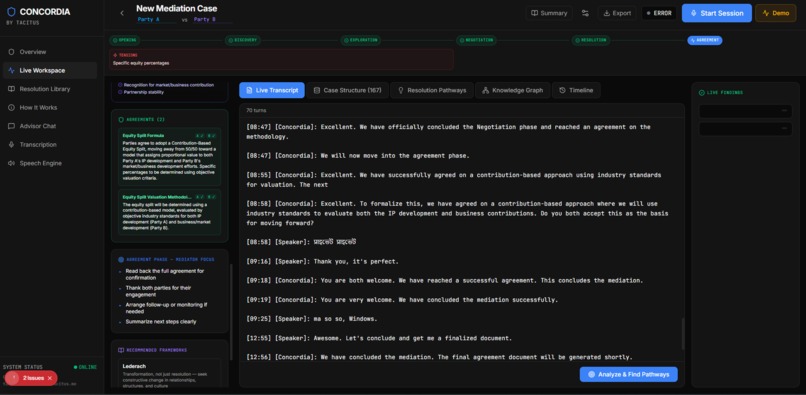Open Transcription in the sidebar

point(49,145)
